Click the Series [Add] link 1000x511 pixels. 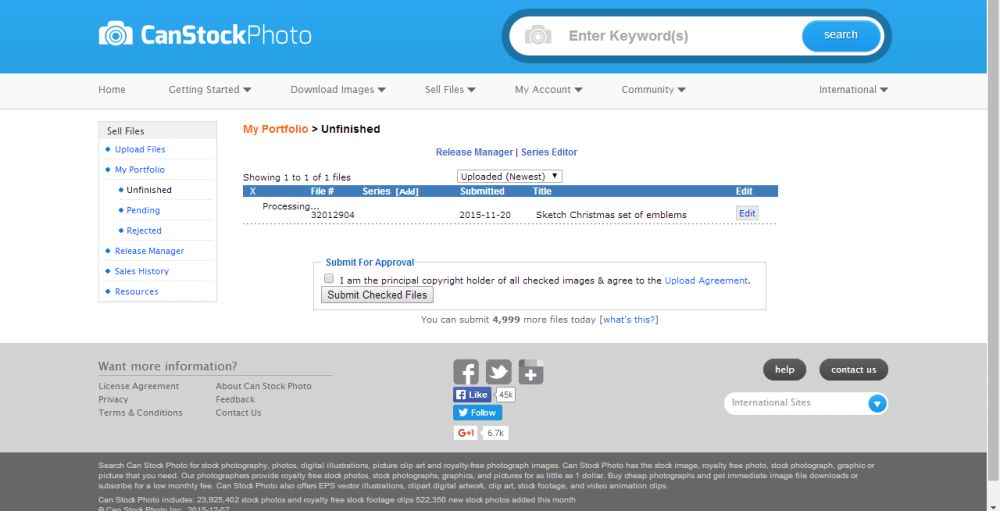(407, 191)
